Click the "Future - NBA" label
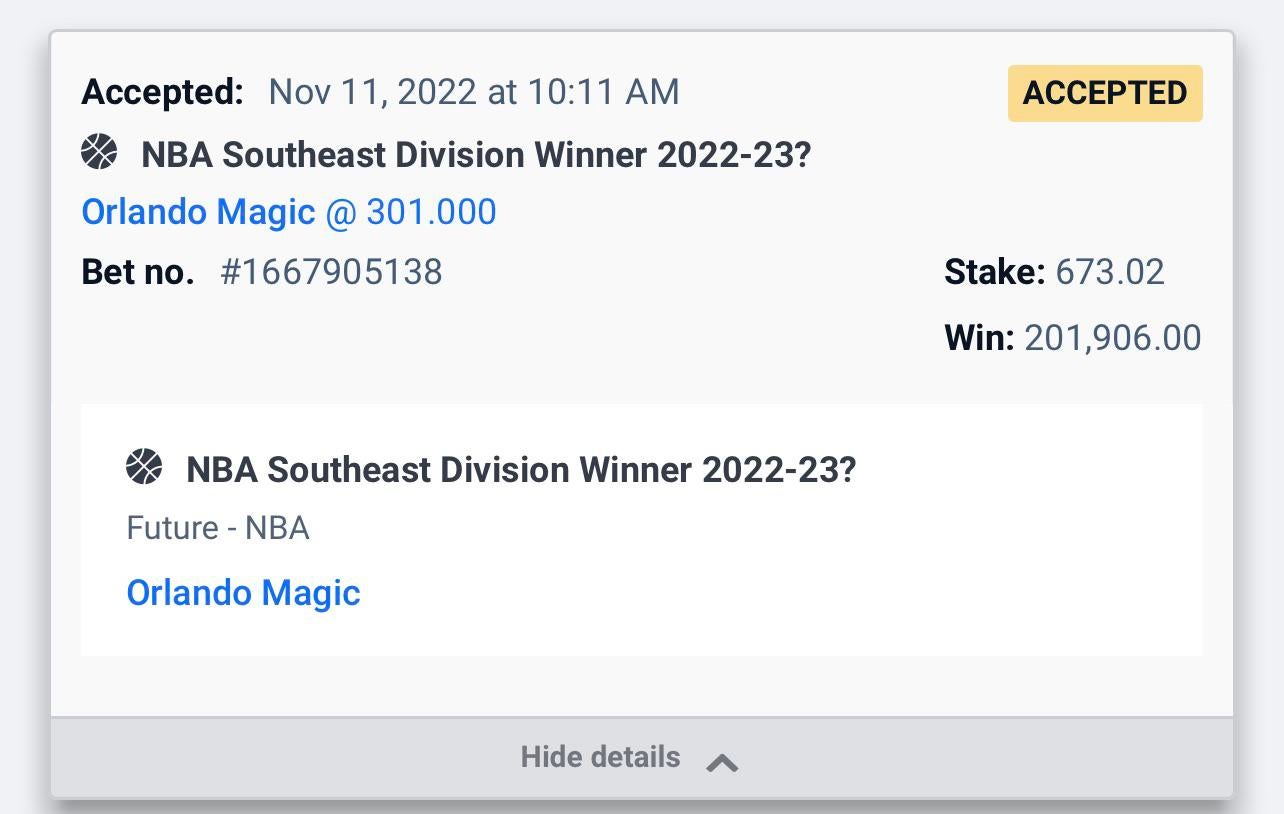The width and height of the screenshot is (1284, 814). (x=217, y=528)
